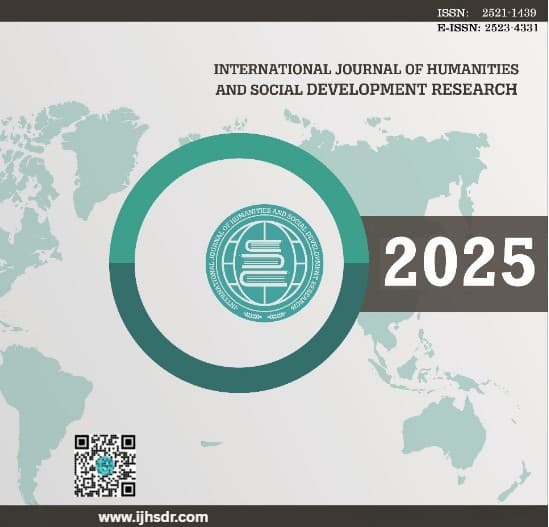Click the E-ISSN 2523-4331 text
This screenshot has width=549, height=527.
488,28
